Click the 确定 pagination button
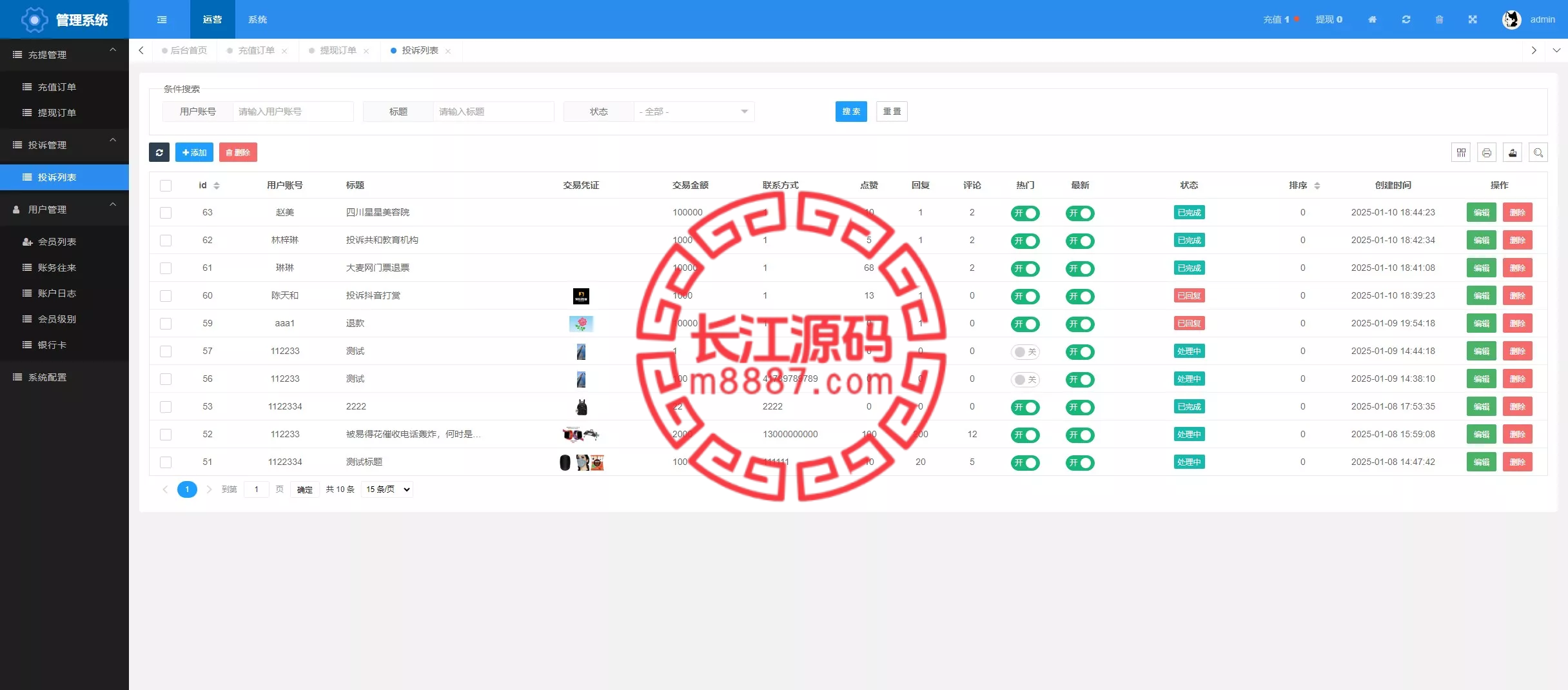 coord(305,489)
